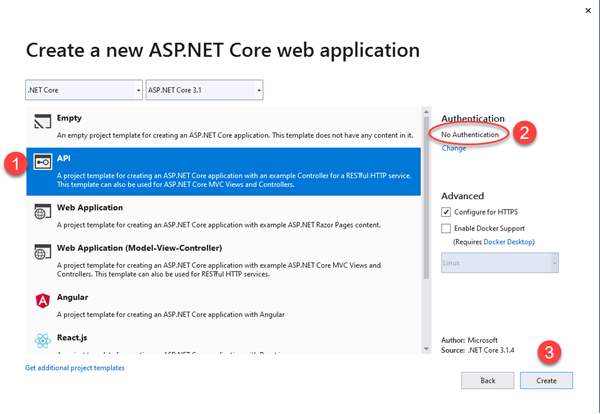Click the template list scroll down arrow

[426, 349]
